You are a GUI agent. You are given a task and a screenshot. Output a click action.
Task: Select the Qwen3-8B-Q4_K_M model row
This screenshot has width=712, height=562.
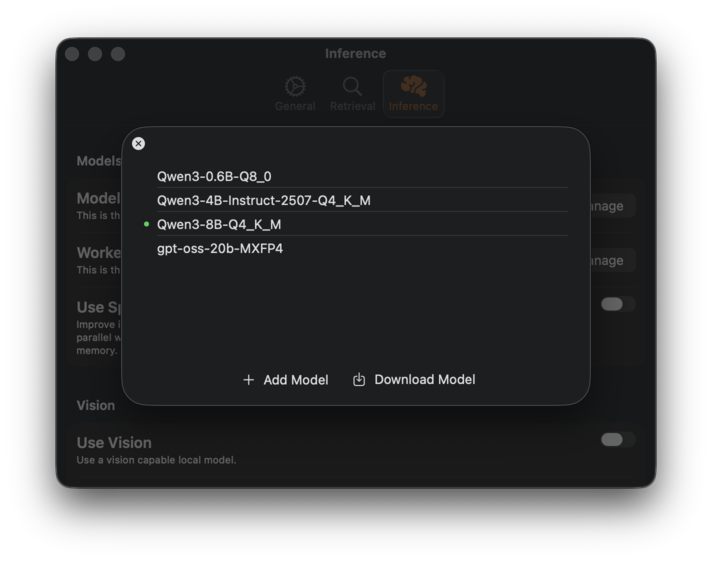219,224
